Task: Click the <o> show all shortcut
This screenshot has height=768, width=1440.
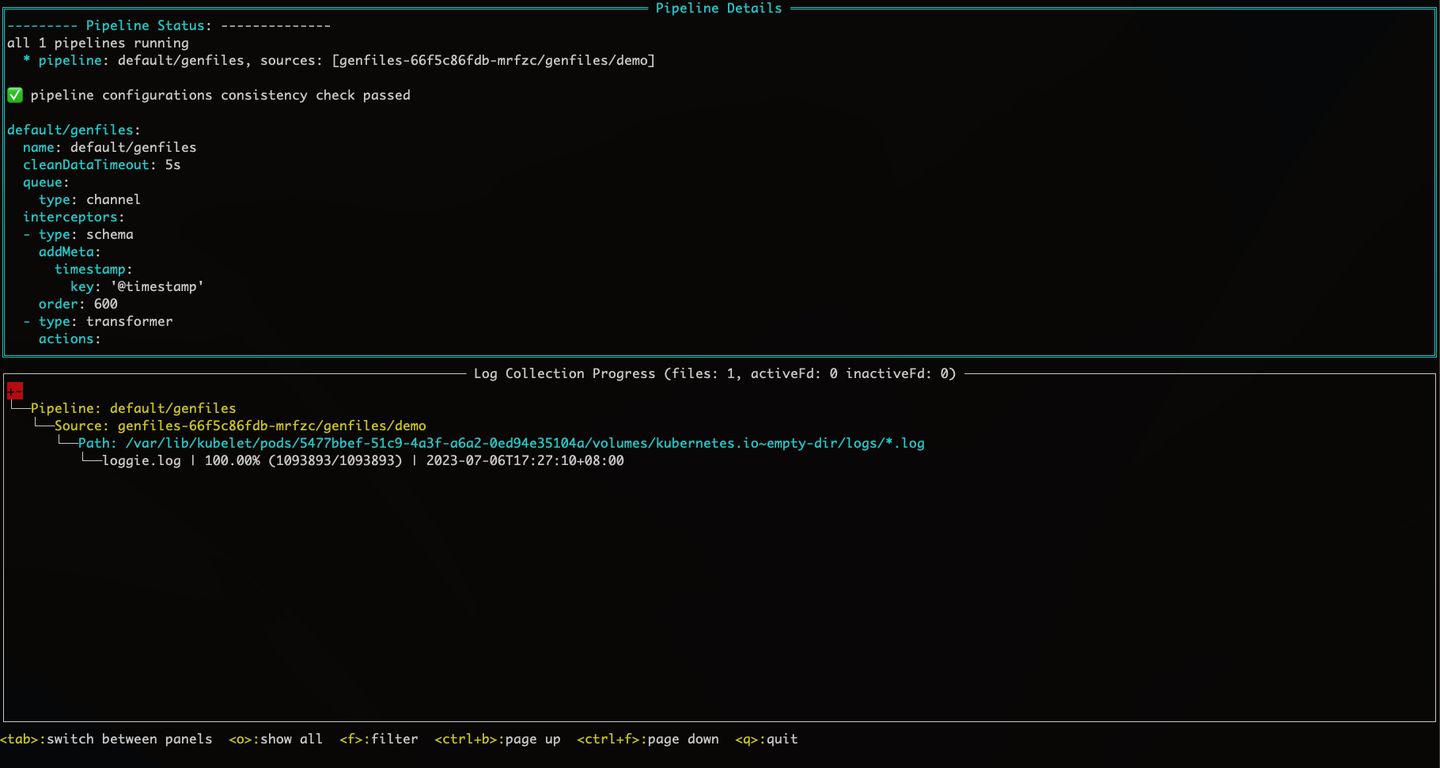Action: pyautogui.click(x=275, y=739)
